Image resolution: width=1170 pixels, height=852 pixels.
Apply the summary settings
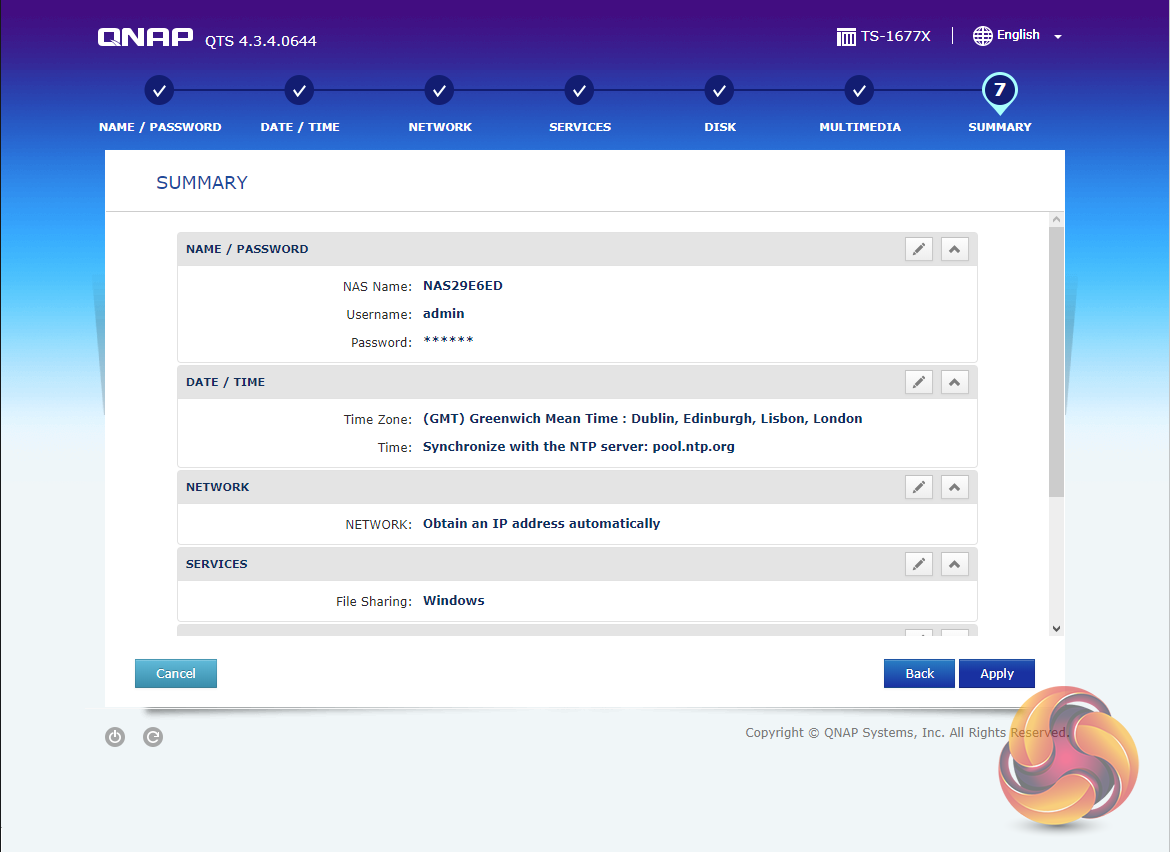click(997, 673)
